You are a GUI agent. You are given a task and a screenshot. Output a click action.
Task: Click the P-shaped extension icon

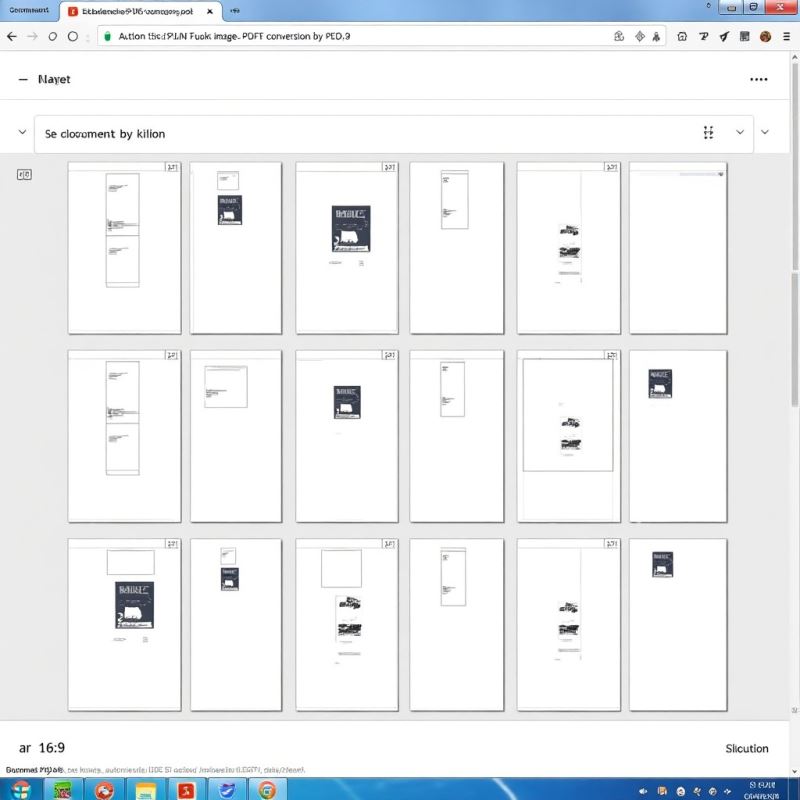pyautogui.click(x=704, y=36)
